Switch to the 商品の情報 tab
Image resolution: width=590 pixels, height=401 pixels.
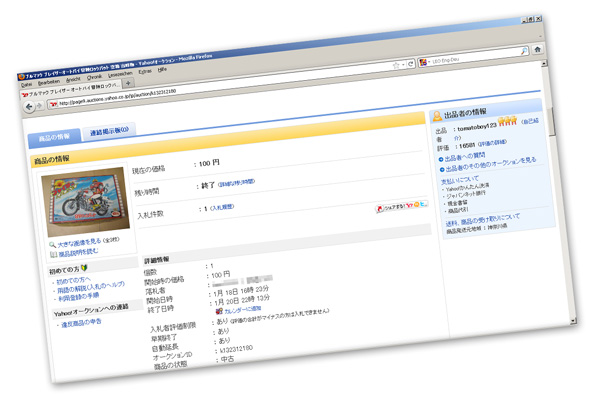(54, 137)
